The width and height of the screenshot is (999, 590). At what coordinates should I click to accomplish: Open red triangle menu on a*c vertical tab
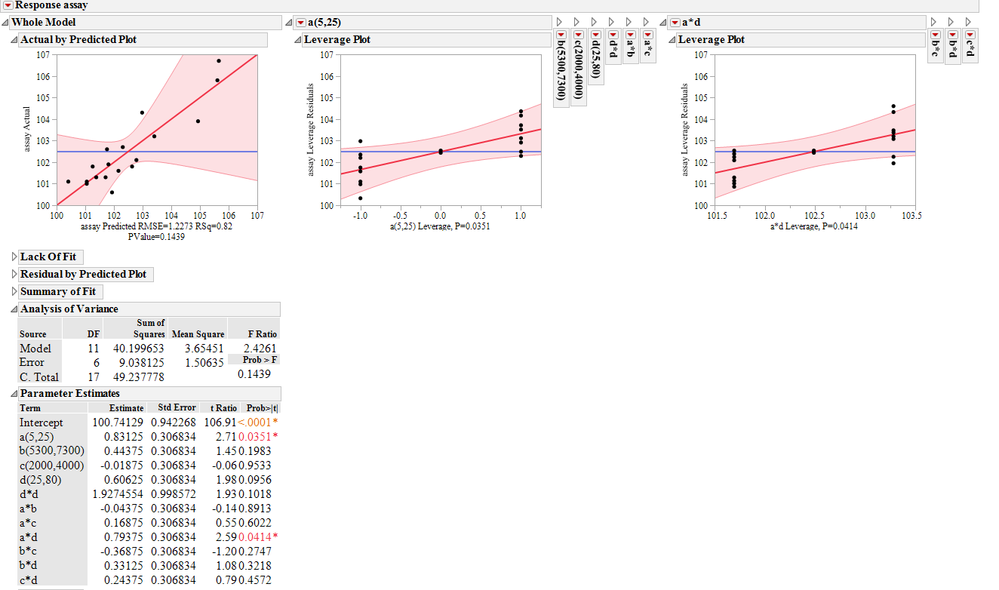coord(648,35)
